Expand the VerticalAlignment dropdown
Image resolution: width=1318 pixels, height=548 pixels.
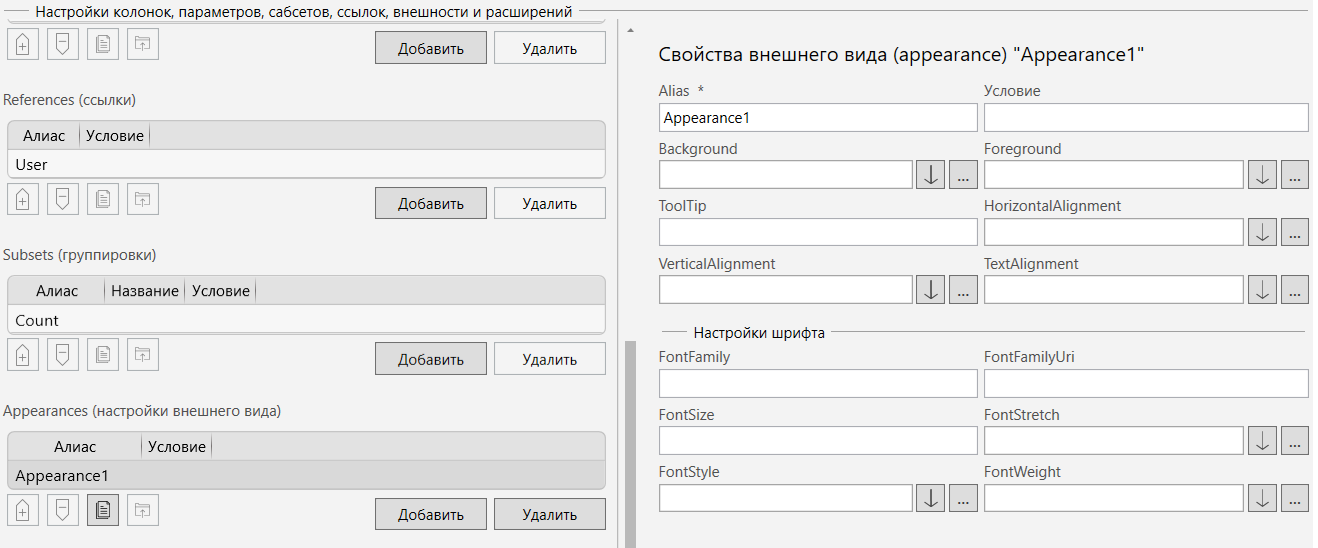930,290
